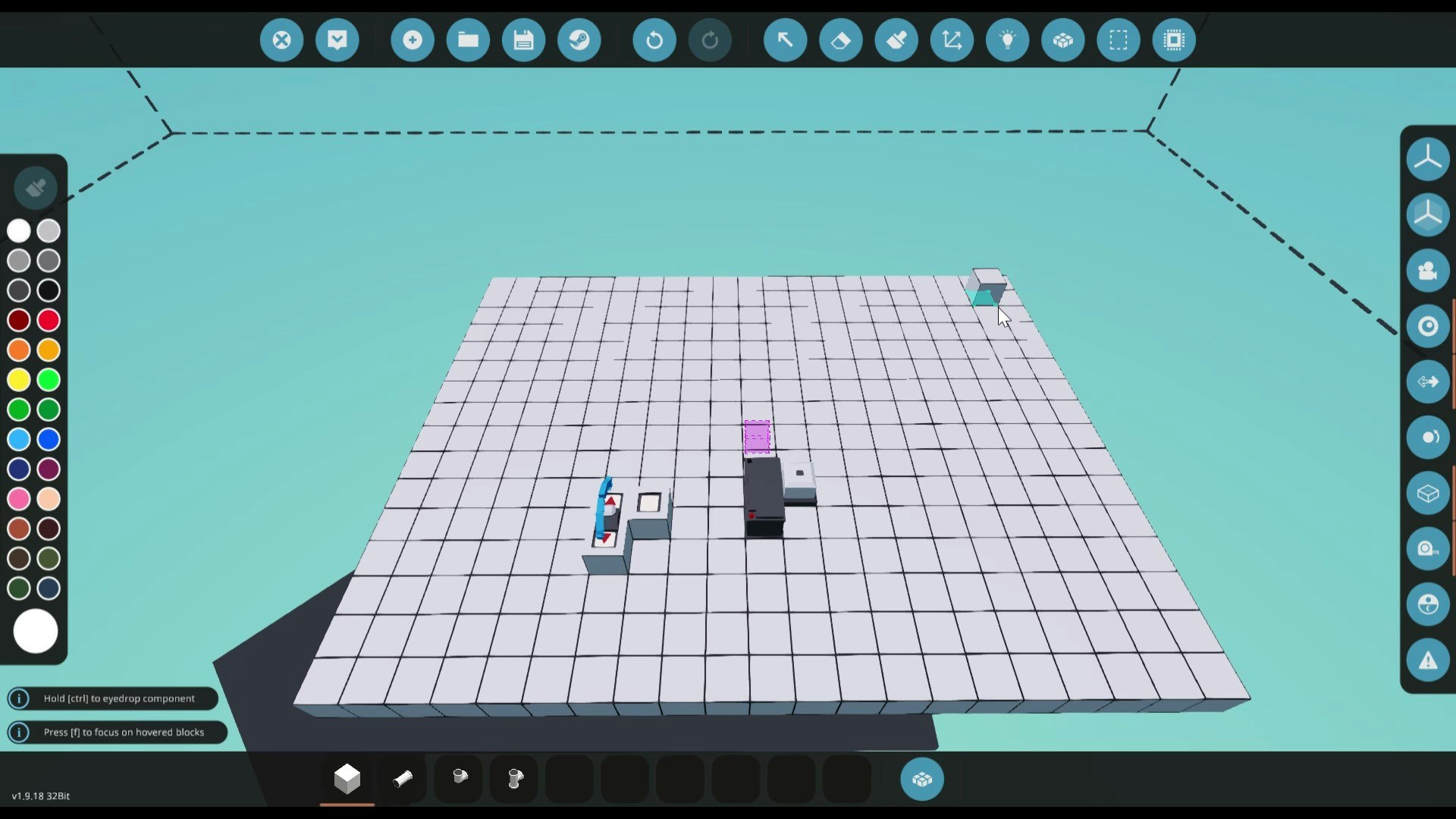Image resolution: width=1456 pixels, height=819 pixels.
Task: Open inventory via blue button beside hotbar
Action: (922, 779)
